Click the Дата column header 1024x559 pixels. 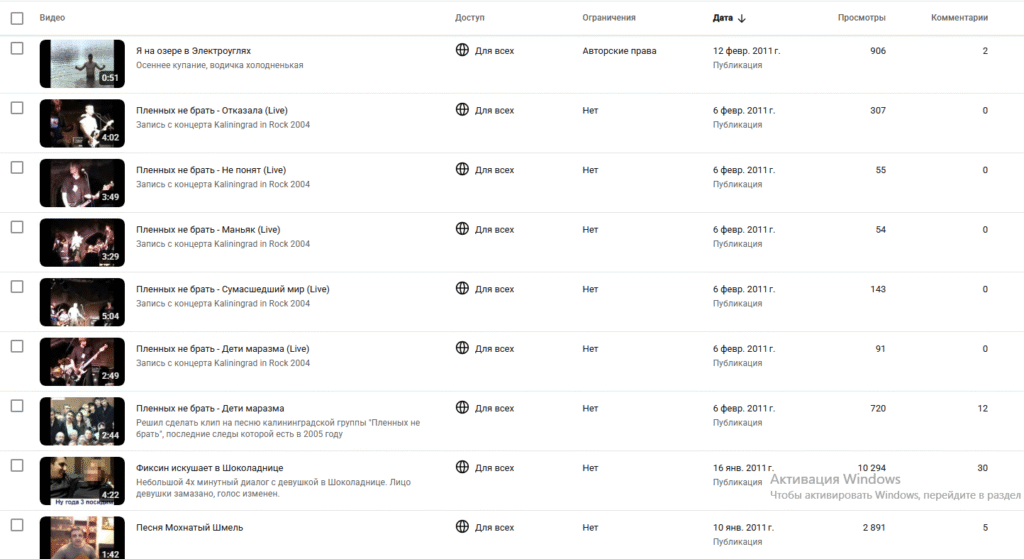pyautogui.click(x=722, y=18)
